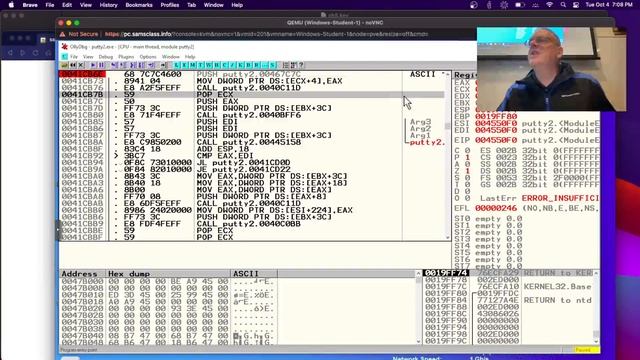
Task: Select the ADD ESP,18 instruction row
Action: coord(252,149)
